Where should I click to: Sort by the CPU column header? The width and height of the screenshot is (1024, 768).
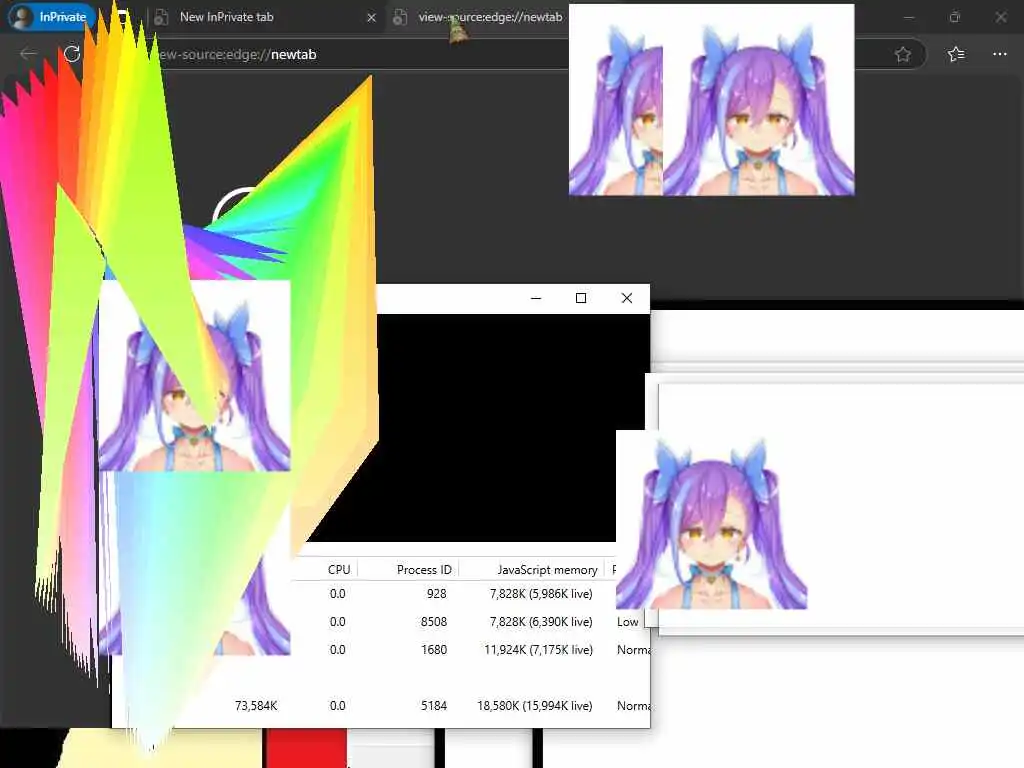pos(339,569)
